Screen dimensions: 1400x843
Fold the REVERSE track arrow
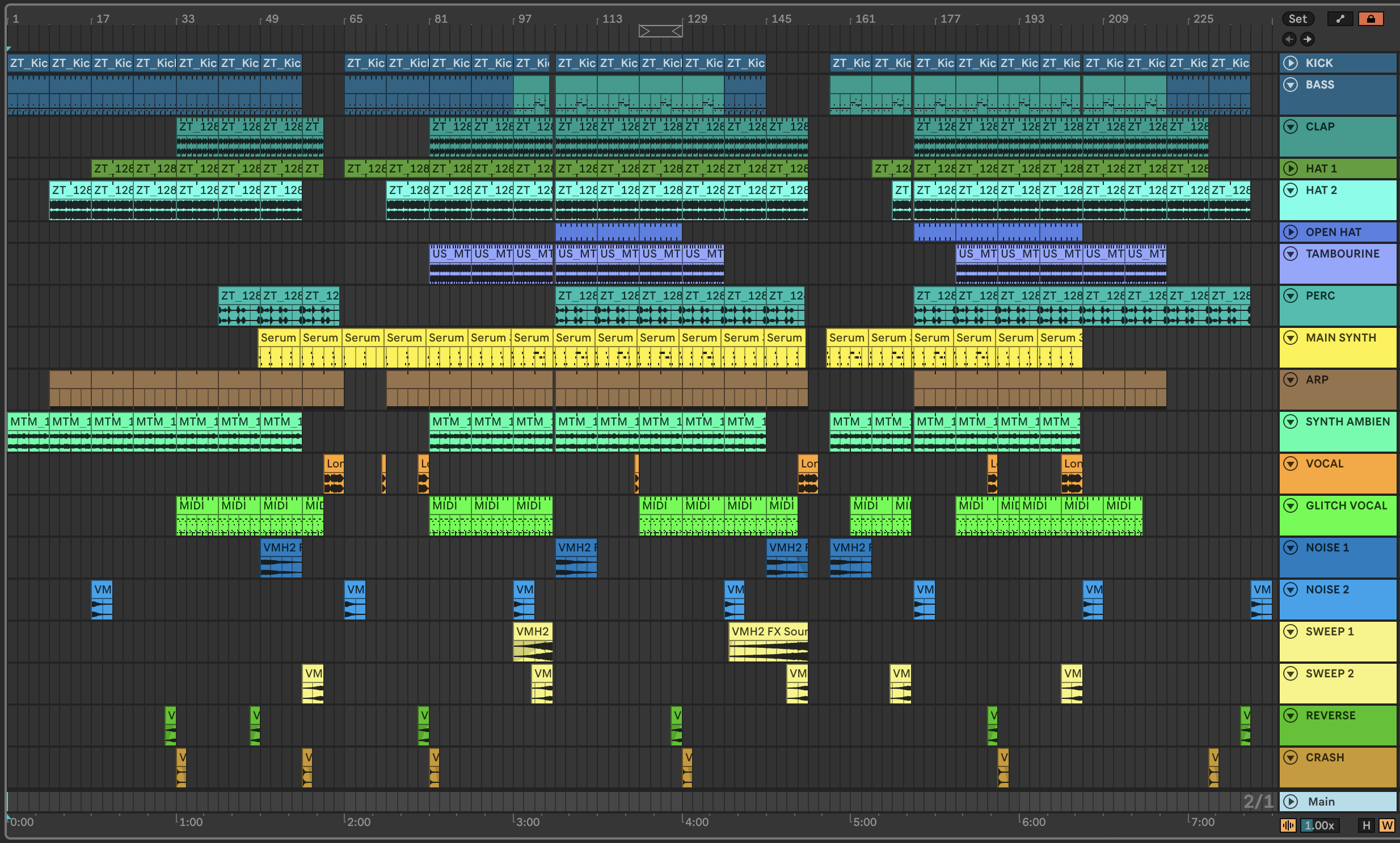point(1291,716)
